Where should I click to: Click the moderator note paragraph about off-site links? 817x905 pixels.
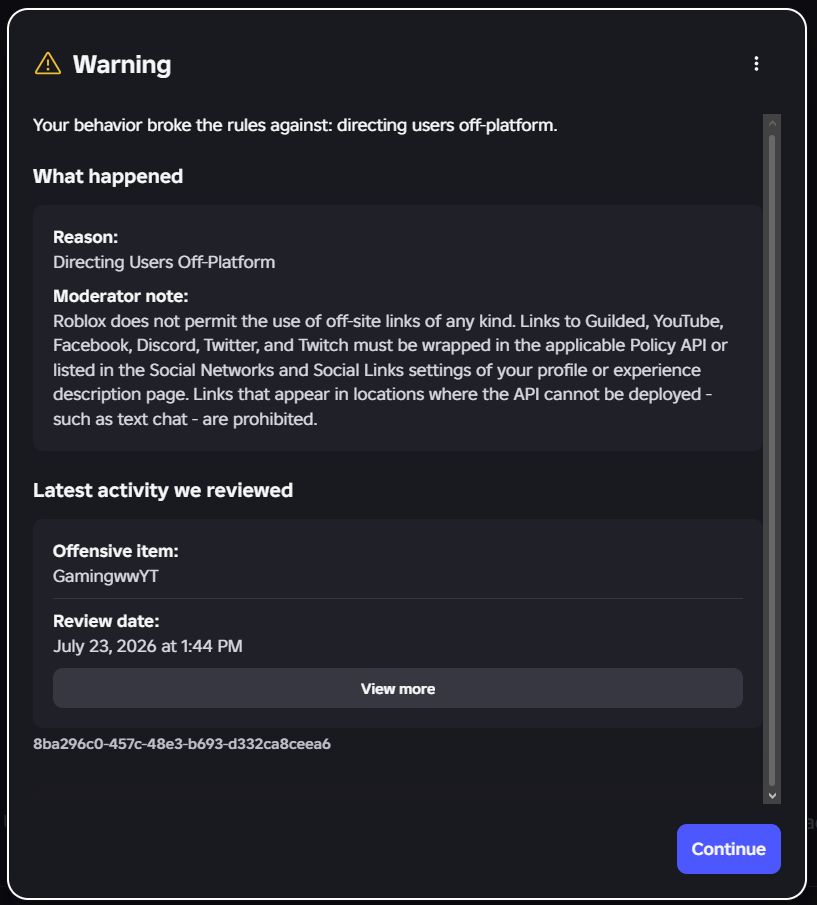coord(390,370)
